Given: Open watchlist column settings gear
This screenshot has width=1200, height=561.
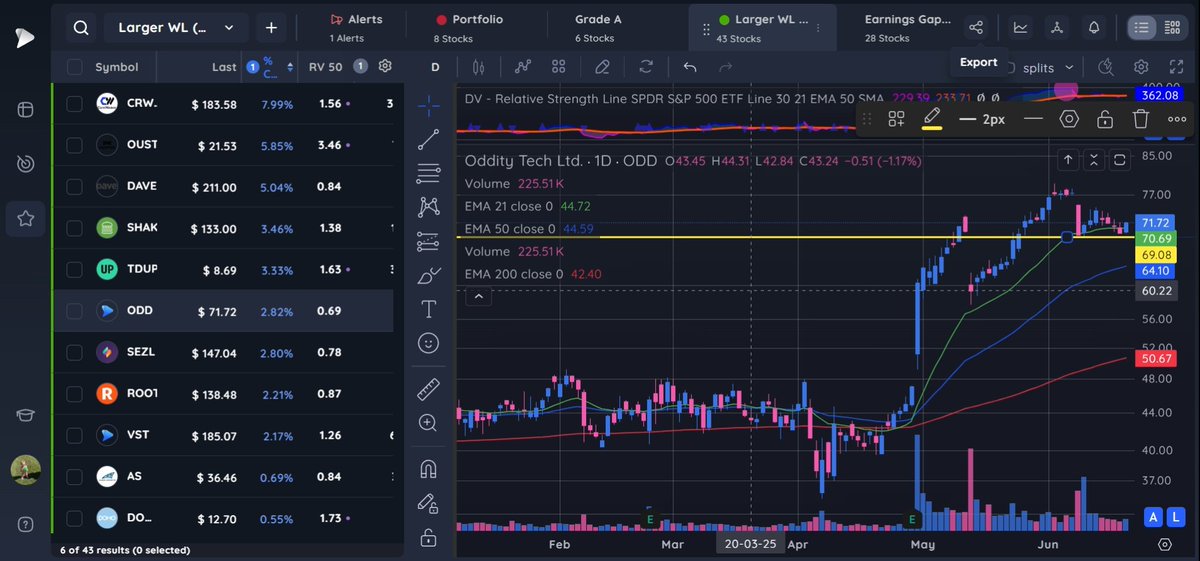Looking at the screenshot, I should point(385,67).
